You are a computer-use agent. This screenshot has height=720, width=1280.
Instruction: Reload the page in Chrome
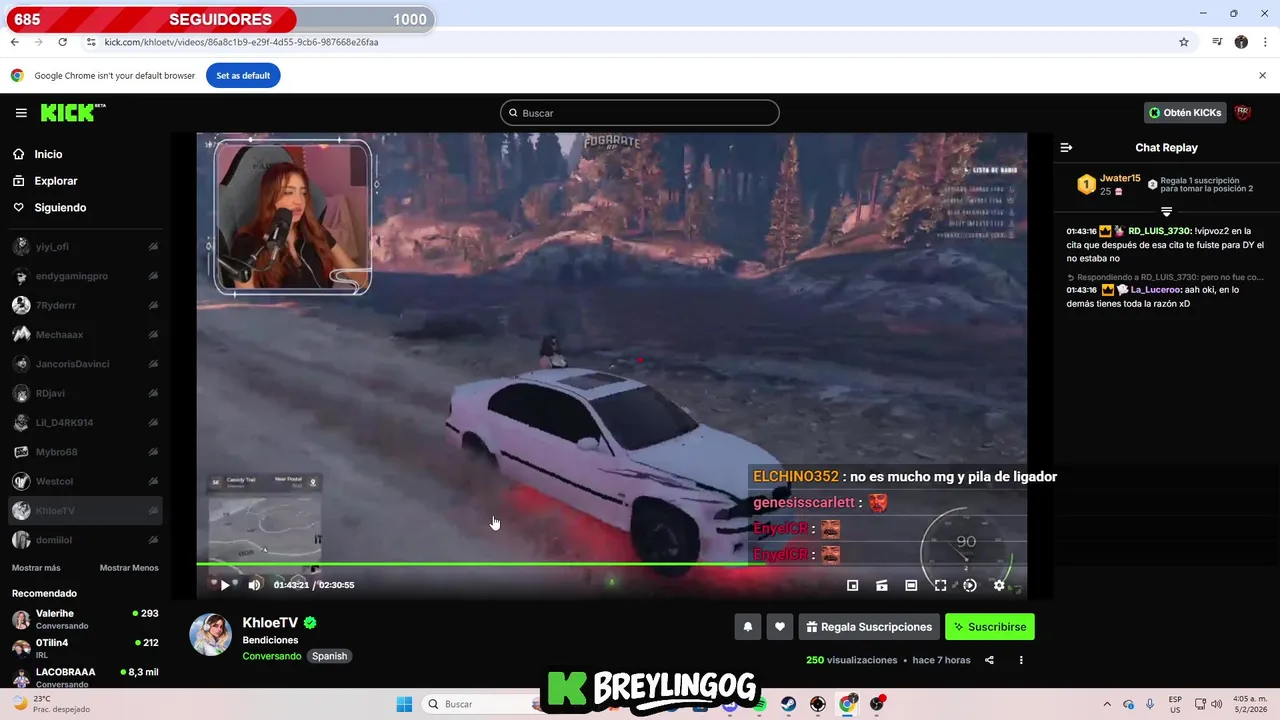(x=63, y=42)
